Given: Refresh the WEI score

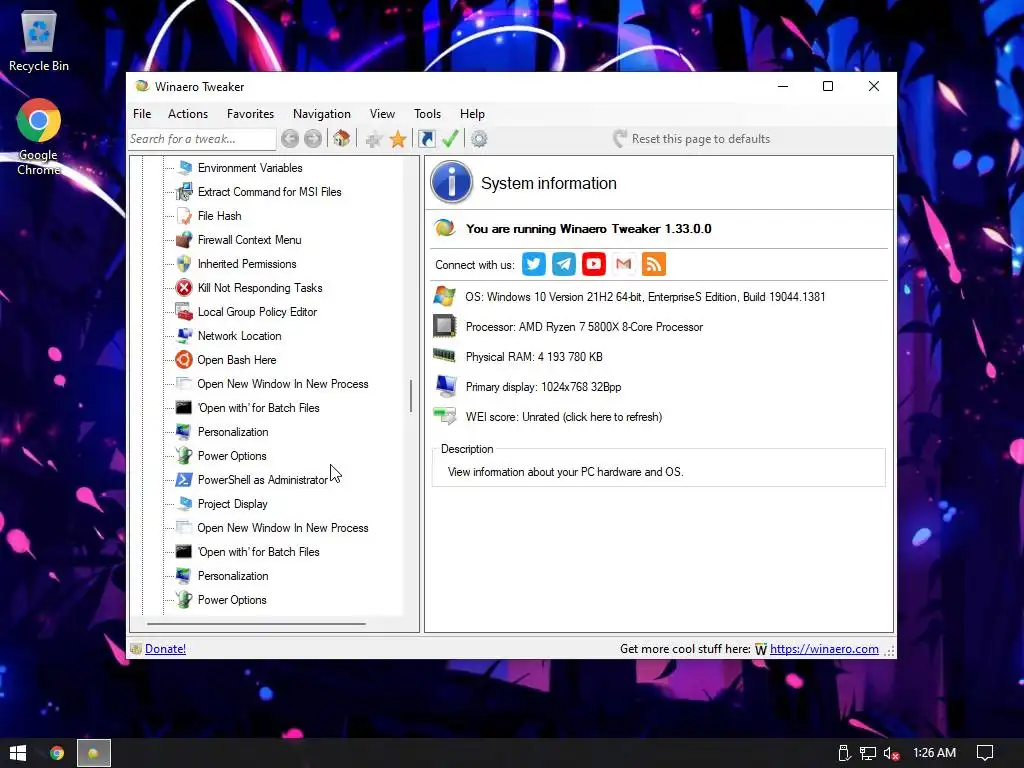Looking at the screenshot, I should [564, 417].
